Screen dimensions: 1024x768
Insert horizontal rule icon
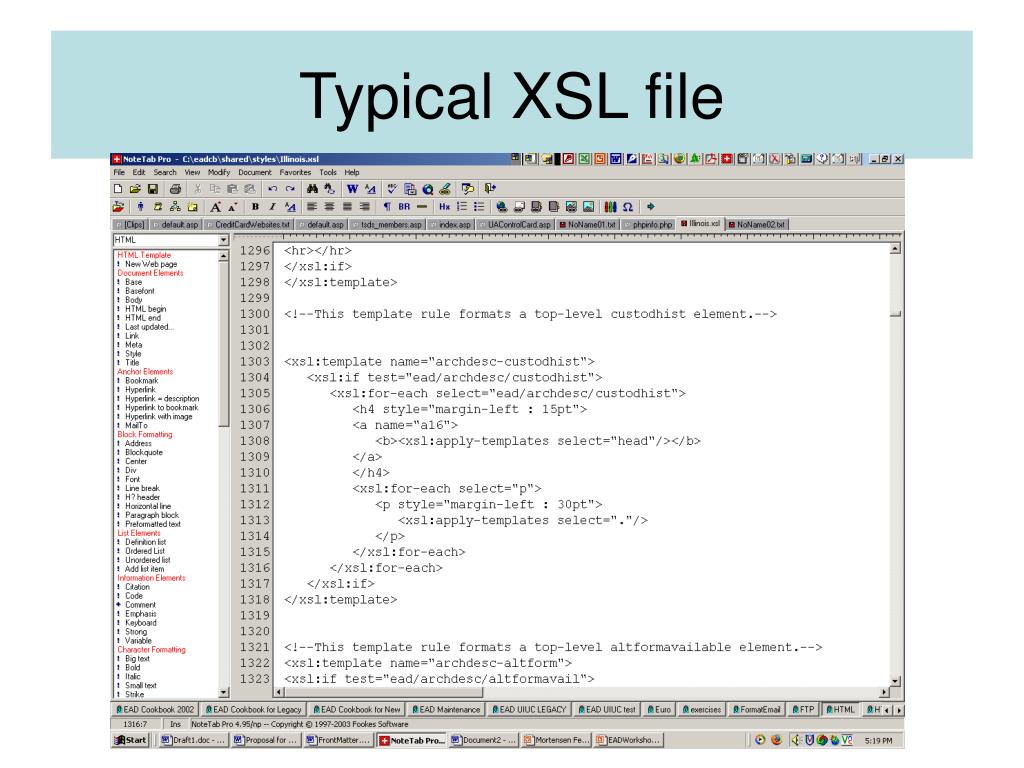422,207
